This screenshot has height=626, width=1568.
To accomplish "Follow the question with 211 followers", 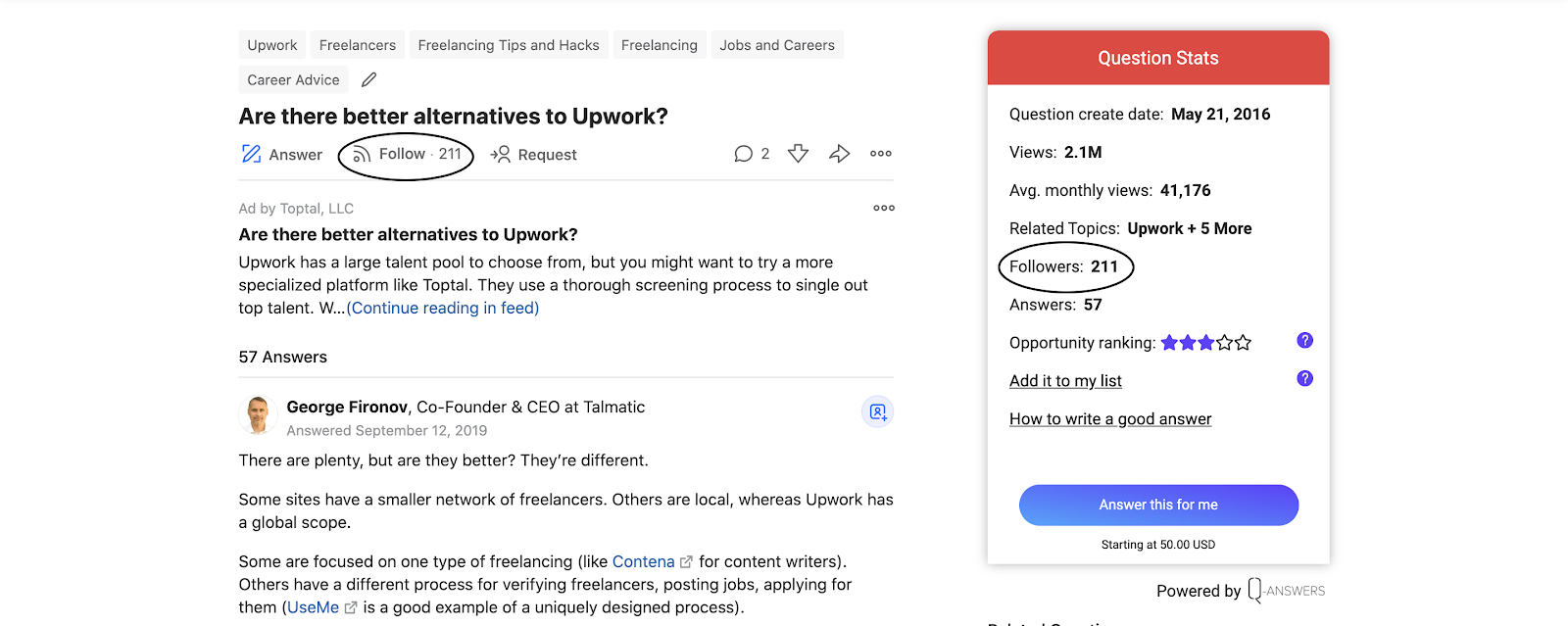I will point(407,154).
